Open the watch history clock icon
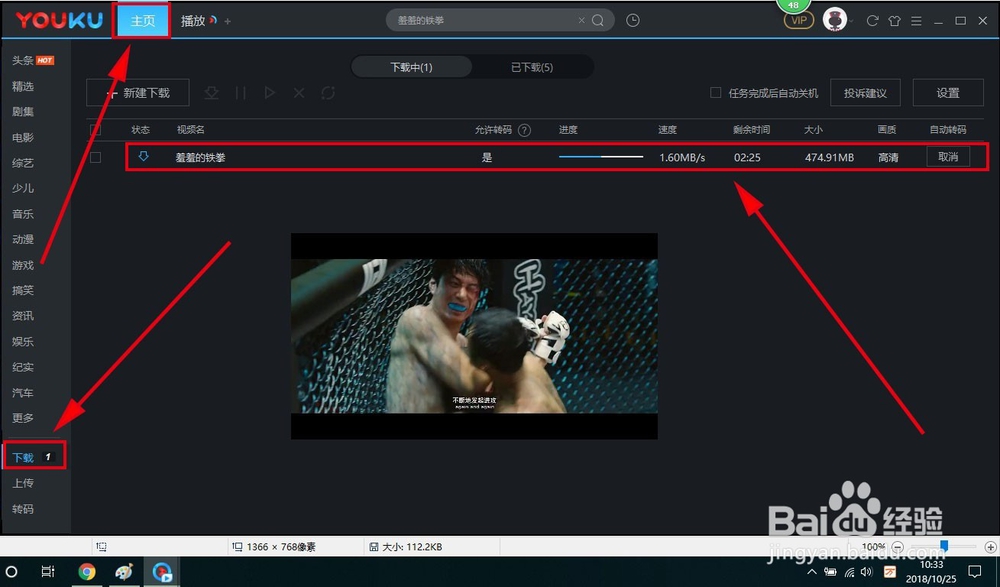This screenshot has width=1000, height=587. [633, 20]
